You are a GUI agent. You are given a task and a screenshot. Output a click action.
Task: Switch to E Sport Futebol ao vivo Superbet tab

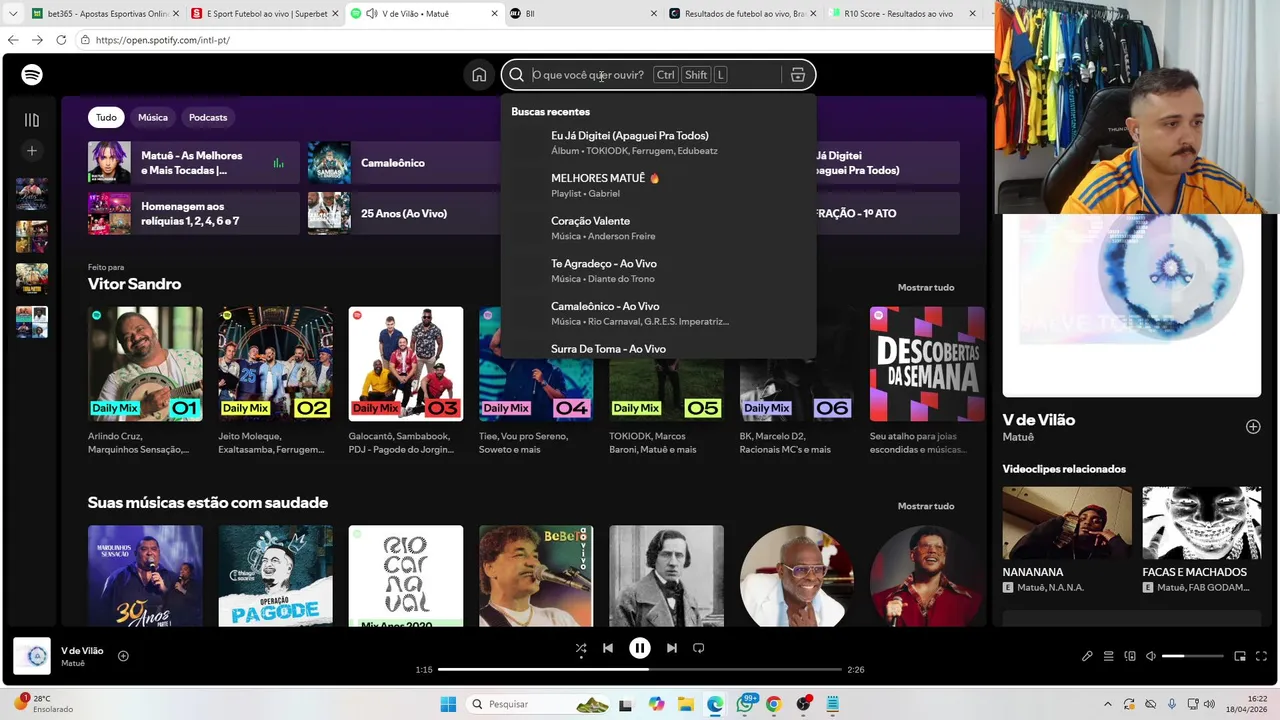point(264,14)
